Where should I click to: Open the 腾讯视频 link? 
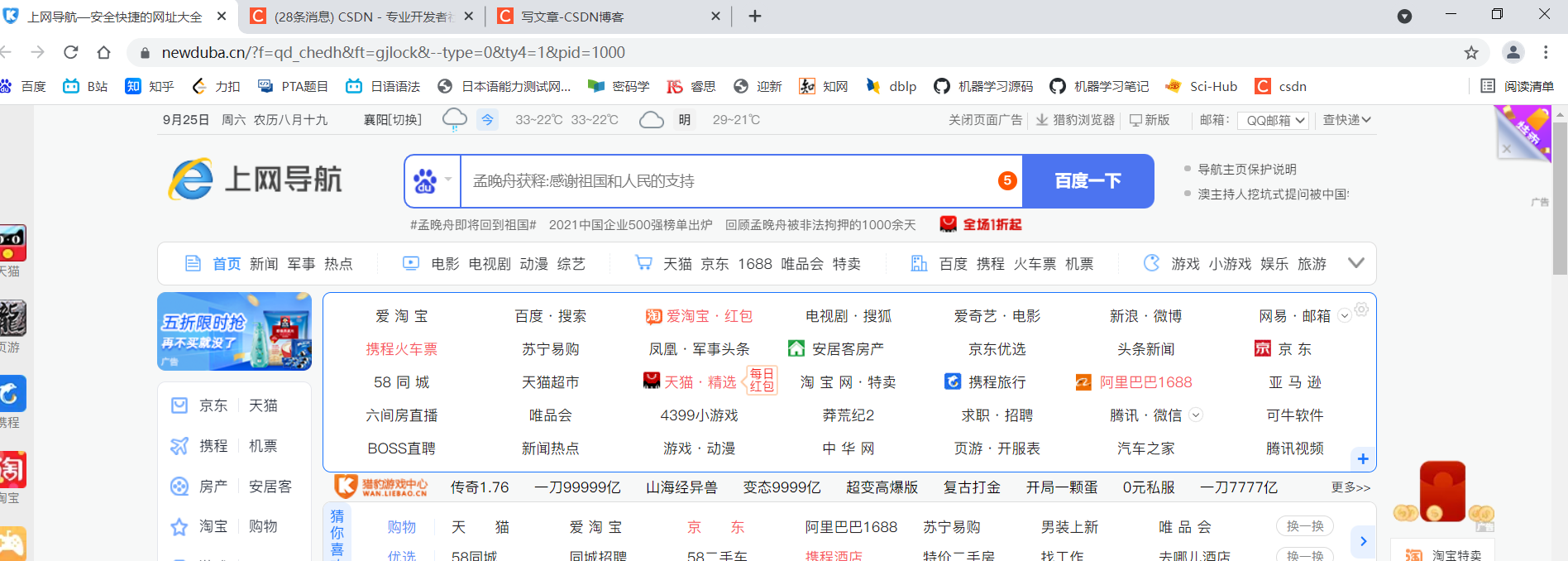pyautogui.click(x=1295, y=448)
